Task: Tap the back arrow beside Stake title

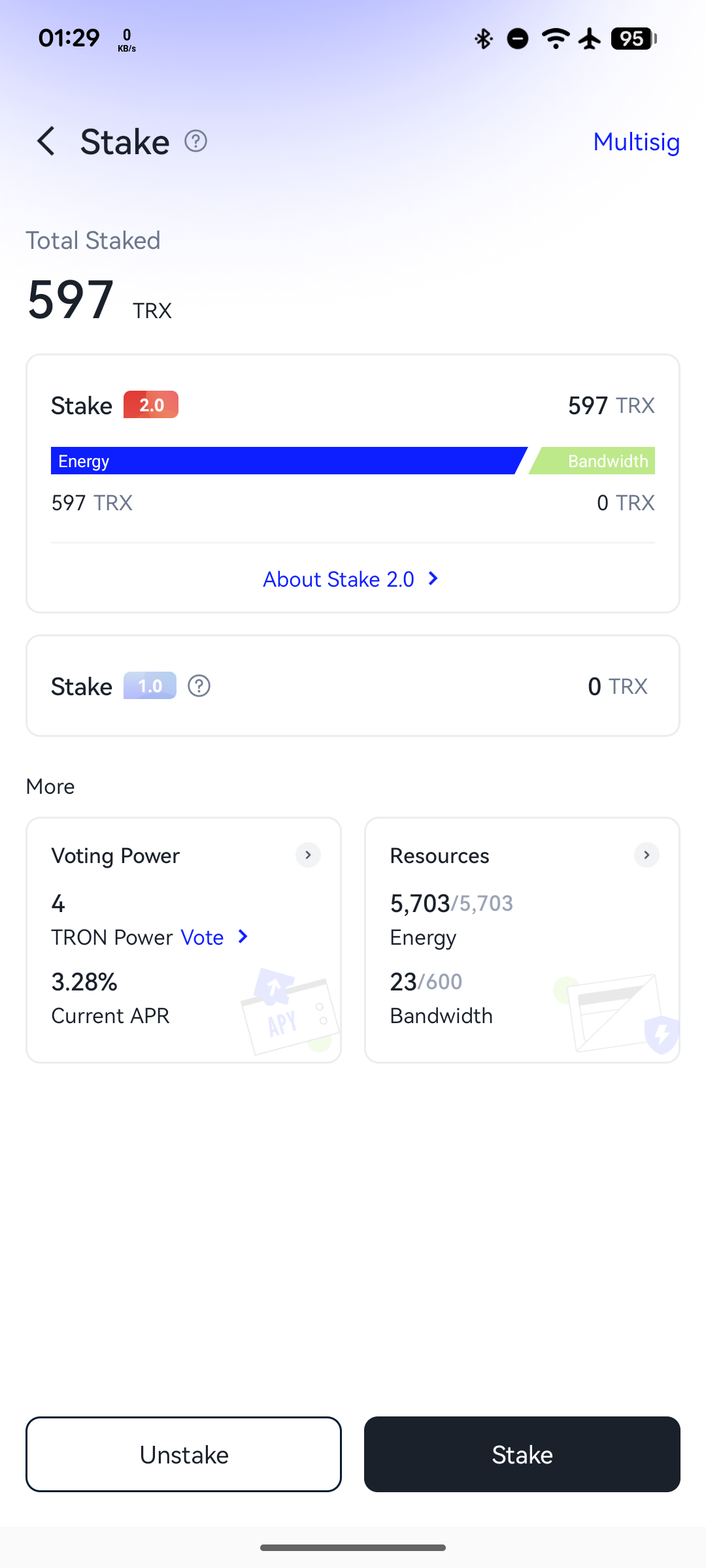Action: (x=46, y=141)
